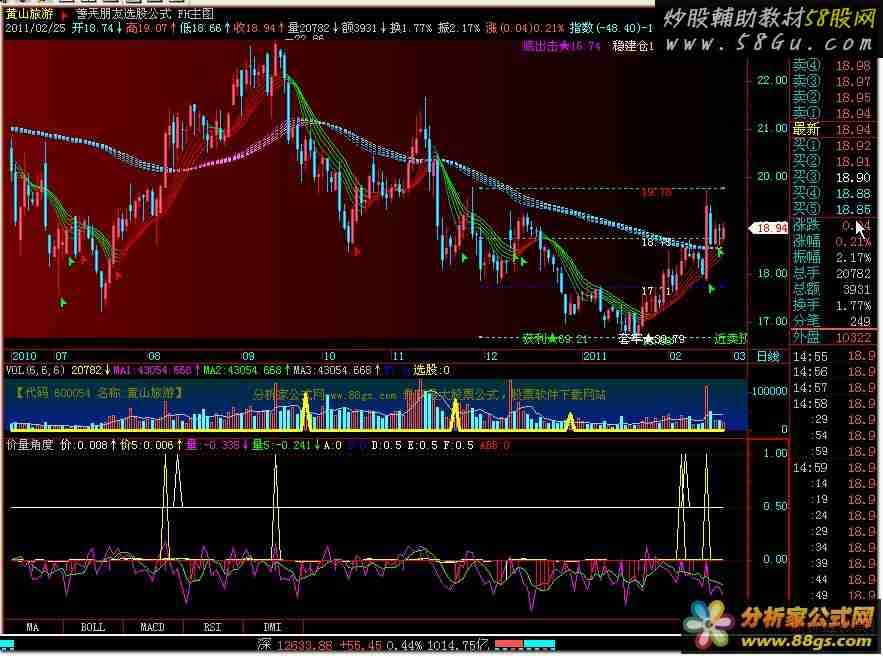This screenshot has height=656, width=883.
Task: Click the 套牢★30.79 label on chart
Action: coord(652,339)
